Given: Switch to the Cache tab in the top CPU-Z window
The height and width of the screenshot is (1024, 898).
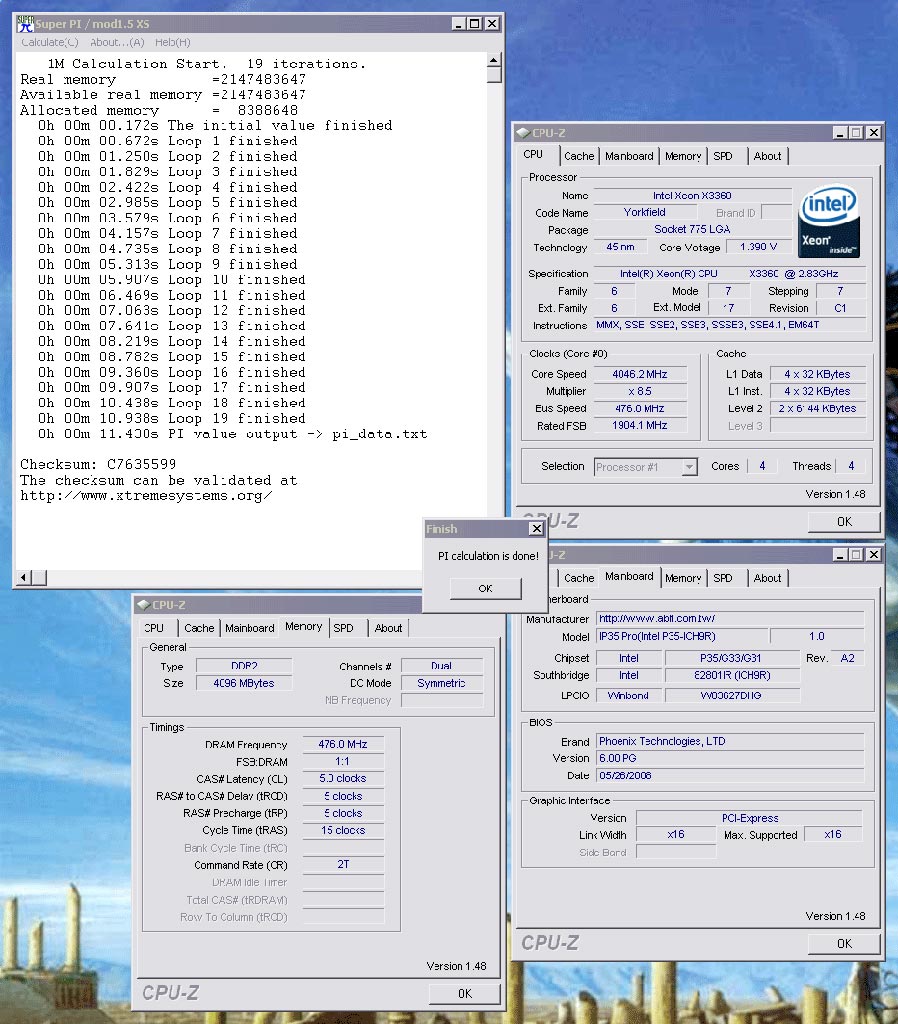Looking at the screenshot, I should tap(579, 156).
